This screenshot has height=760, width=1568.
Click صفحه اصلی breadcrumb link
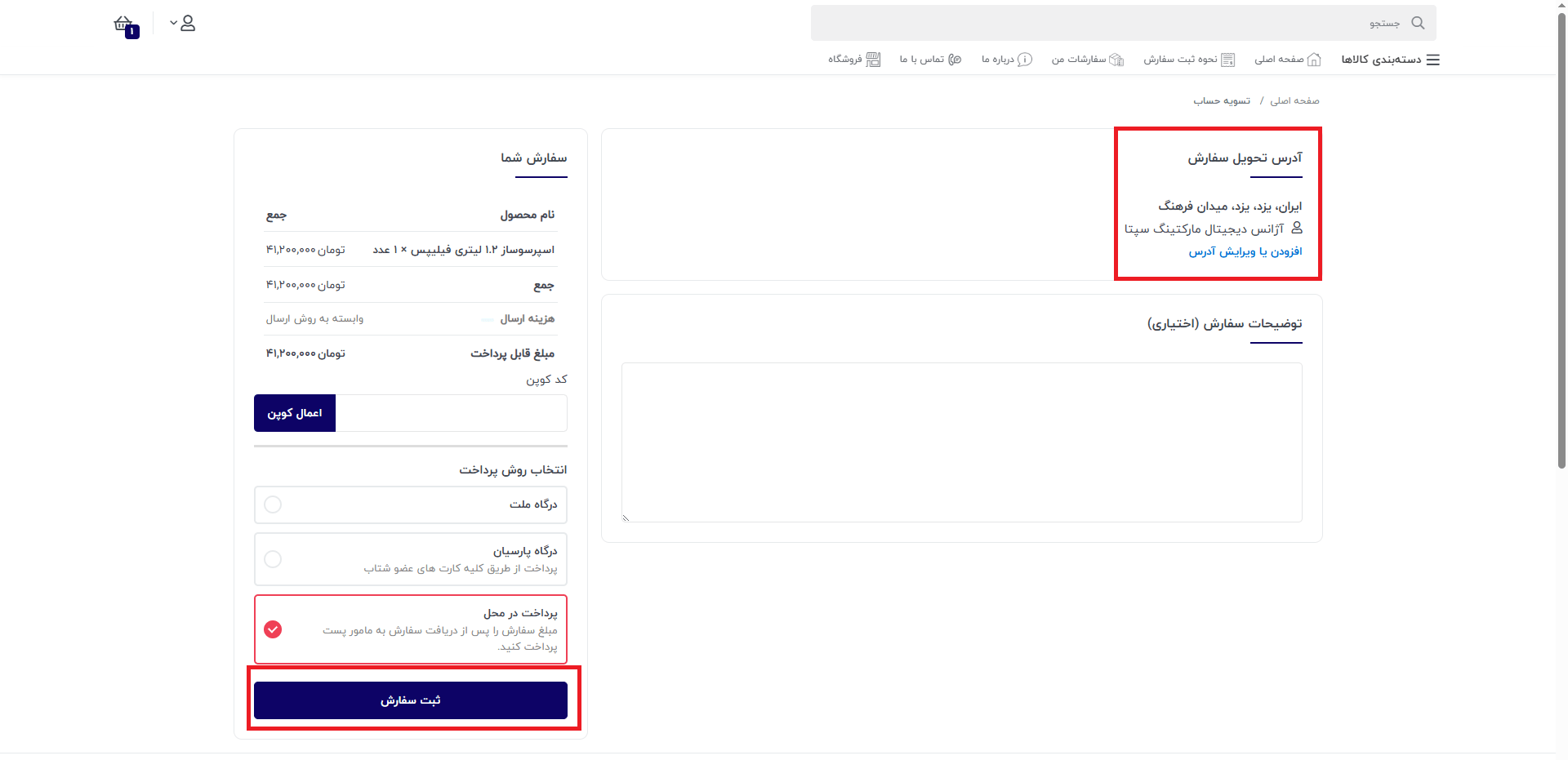click(x=1294, y=100)
